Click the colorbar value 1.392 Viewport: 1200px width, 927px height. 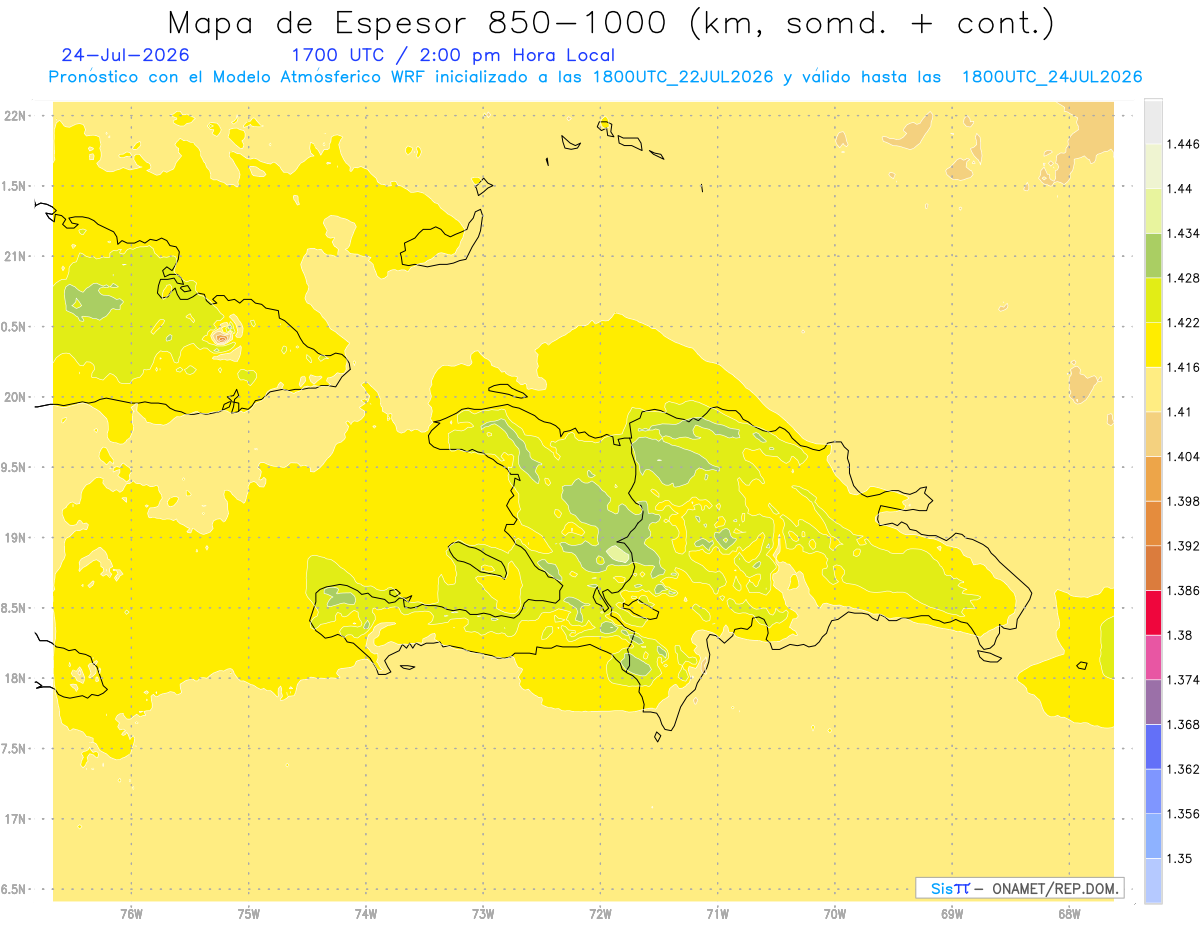tap(1184, 546)
